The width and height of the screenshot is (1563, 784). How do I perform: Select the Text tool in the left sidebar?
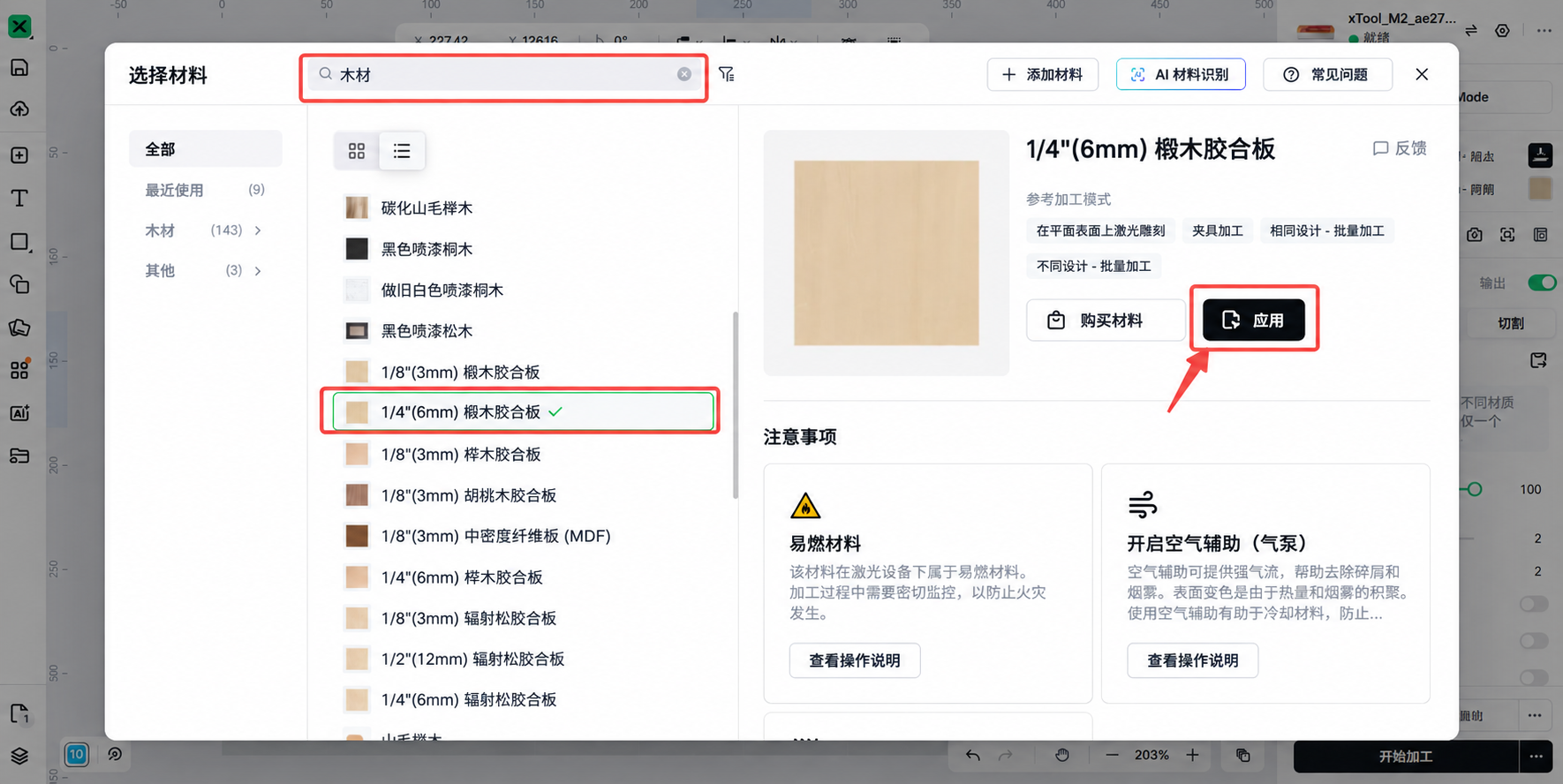tap(19, 198)
